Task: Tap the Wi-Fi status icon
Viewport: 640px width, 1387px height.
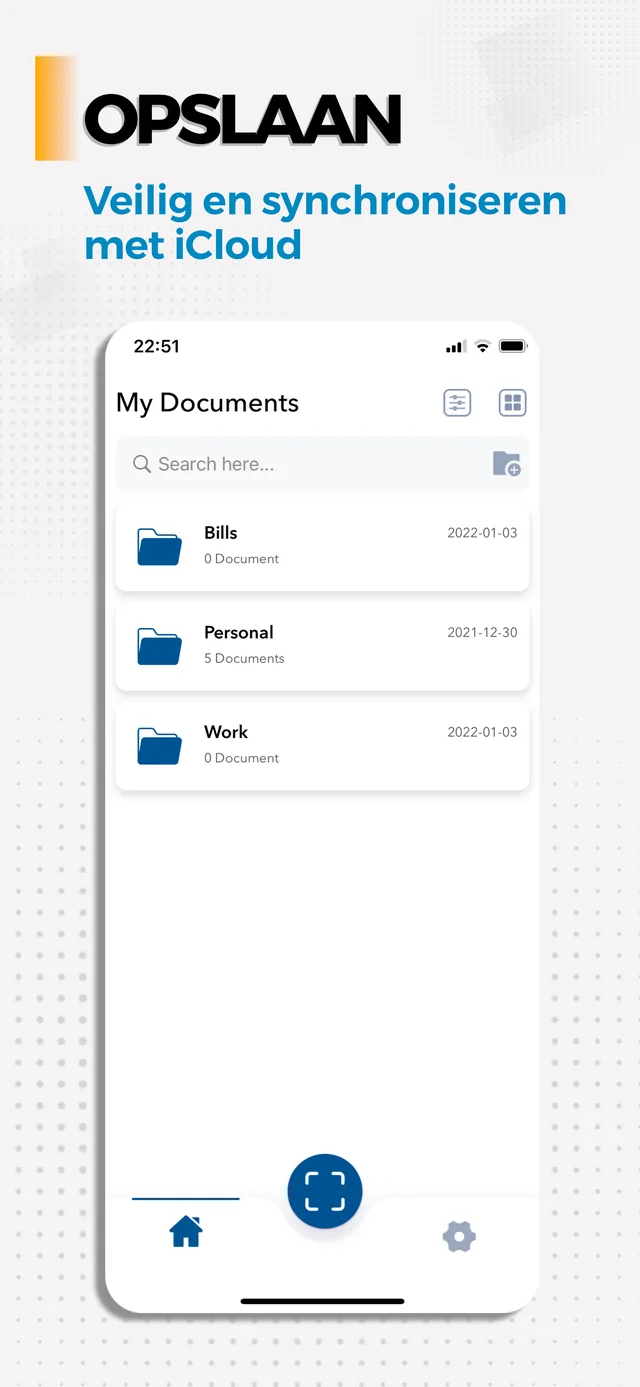Action: tap(482, 346)
